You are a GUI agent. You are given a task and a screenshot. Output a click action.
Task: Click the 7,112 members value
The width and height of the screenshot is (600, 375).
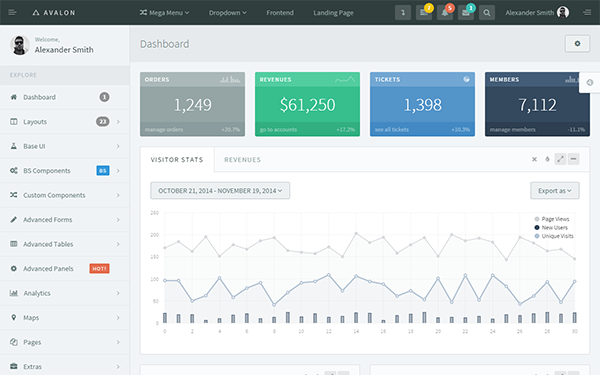tap(537, 105)
